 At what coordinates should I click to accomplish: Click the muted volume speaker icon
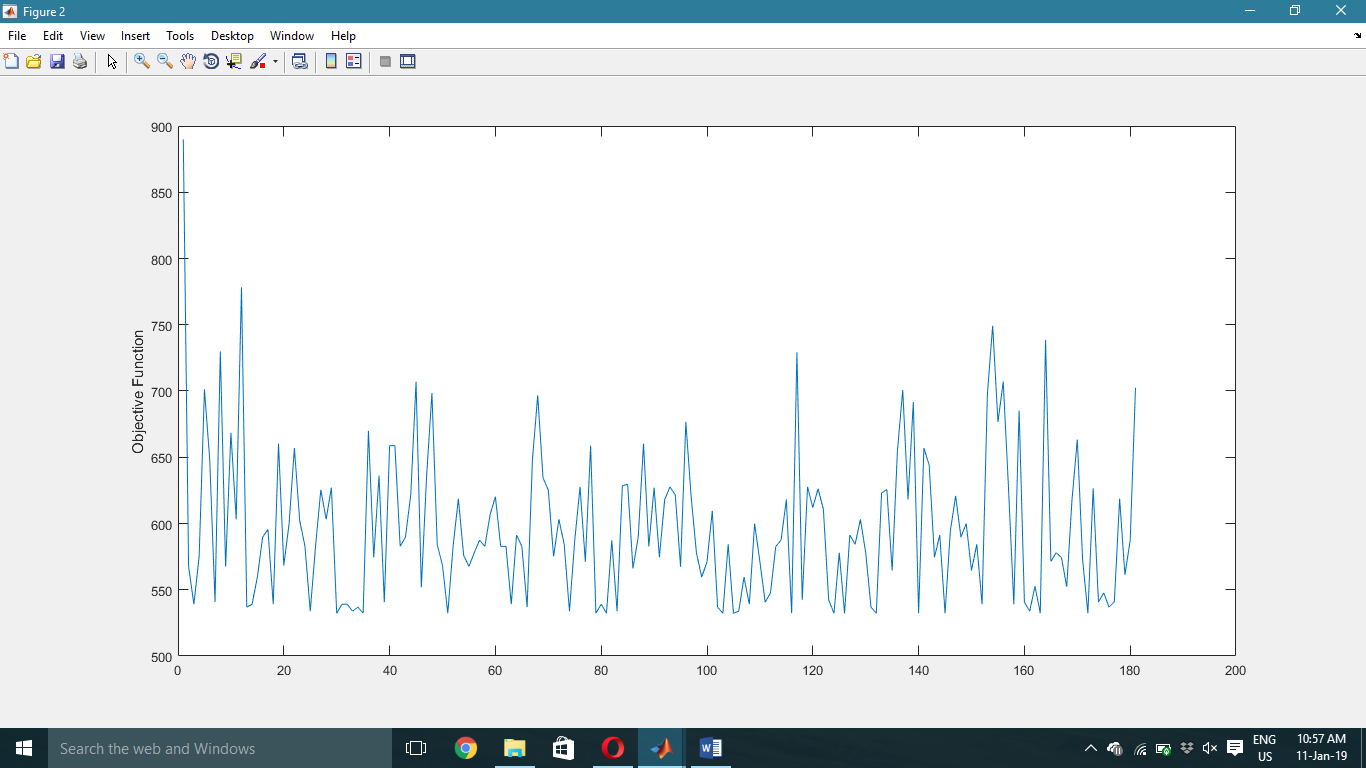[x=1210, y=748]
